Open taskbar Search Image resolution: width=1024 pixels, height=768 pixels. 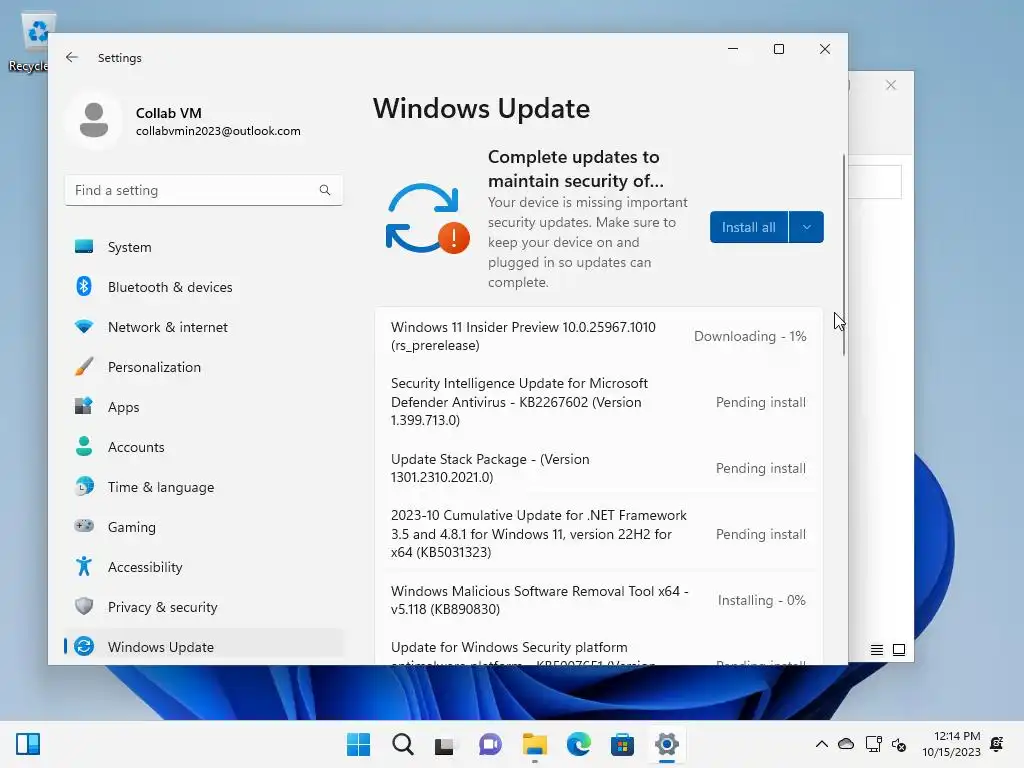[402, 744]
